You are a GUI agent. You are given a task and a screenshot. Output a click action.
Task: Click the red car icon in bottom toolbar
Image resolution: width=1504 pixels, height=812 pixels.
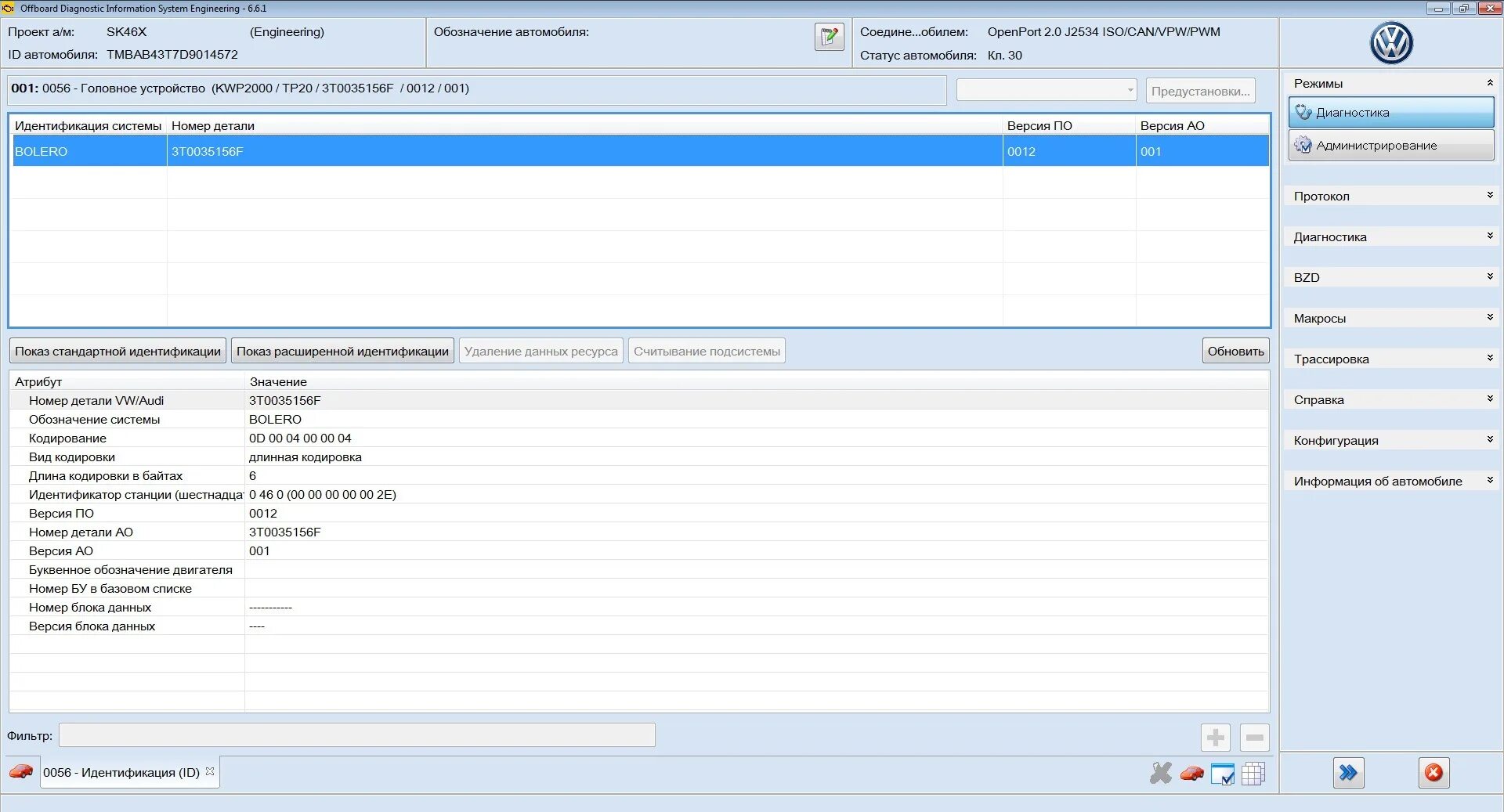coord(1192,774)
